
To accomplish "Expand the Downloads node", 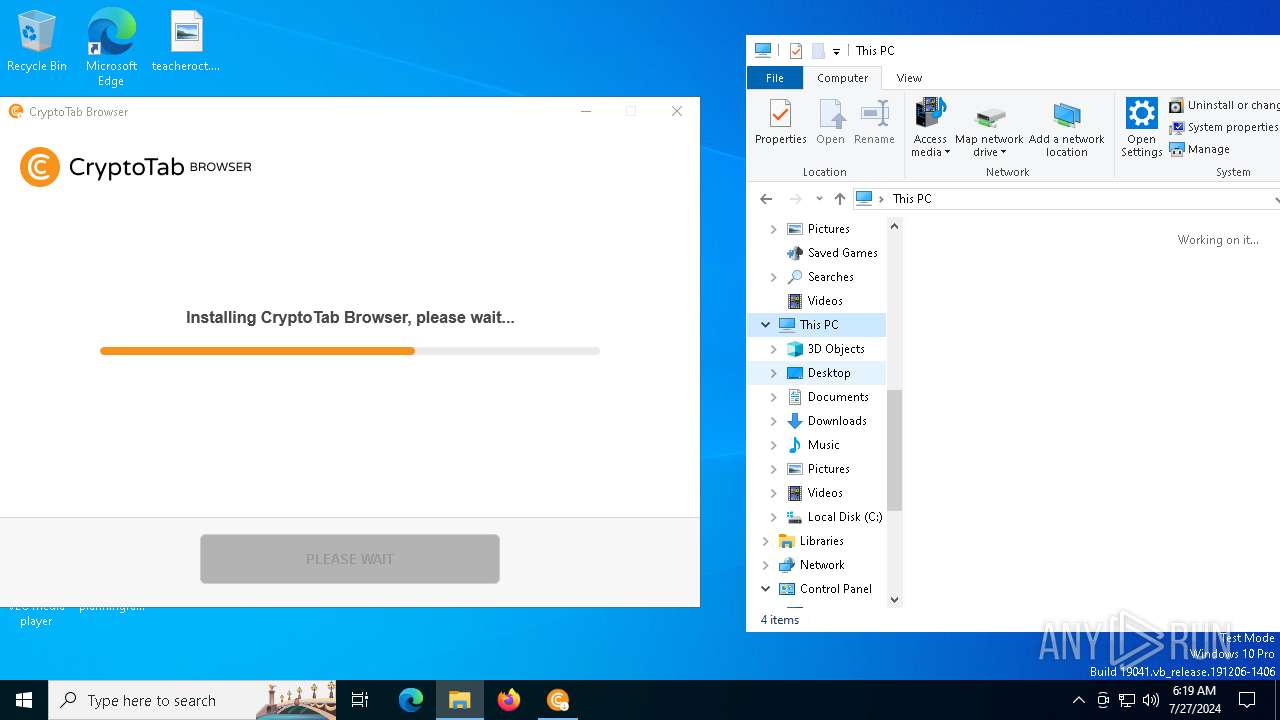I will pyautogui.click(x=774, y=421).
